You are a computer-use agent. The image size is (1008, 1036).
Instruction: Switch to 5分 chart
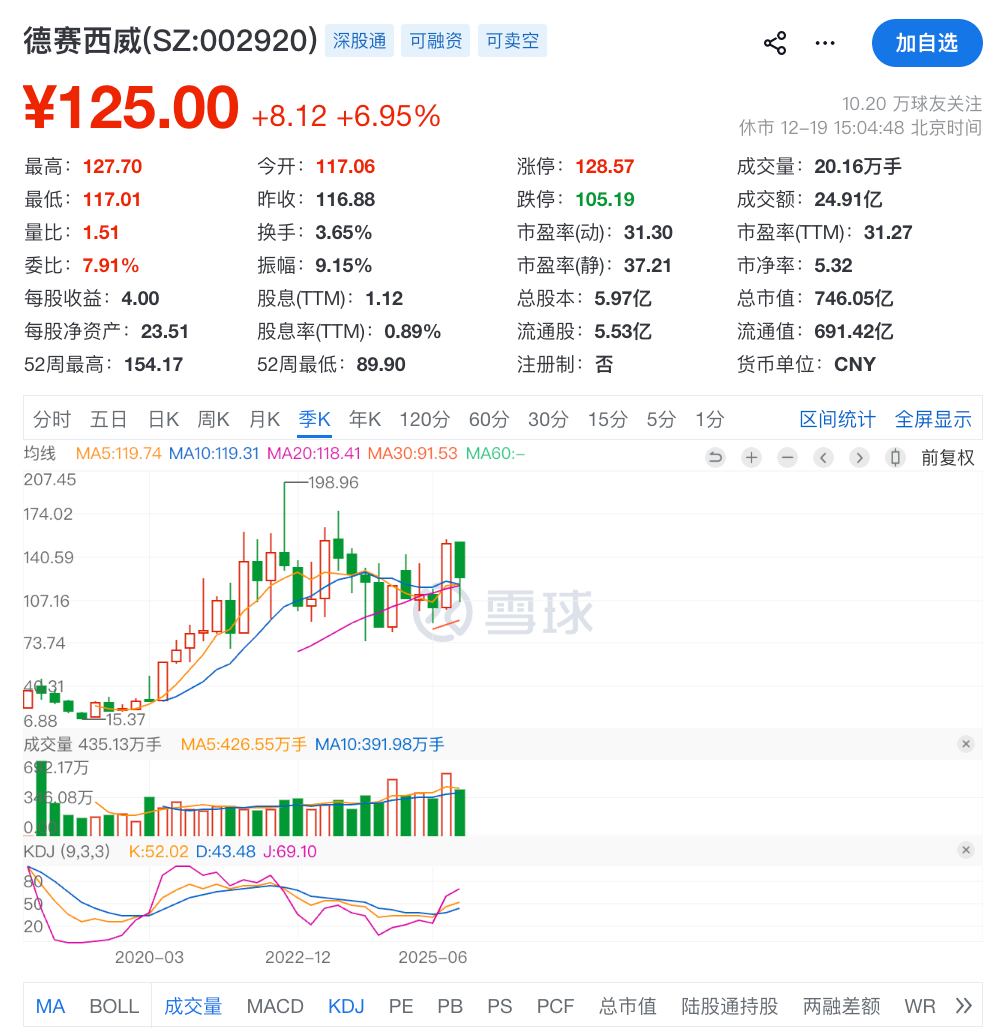click(x=661, y=419)
